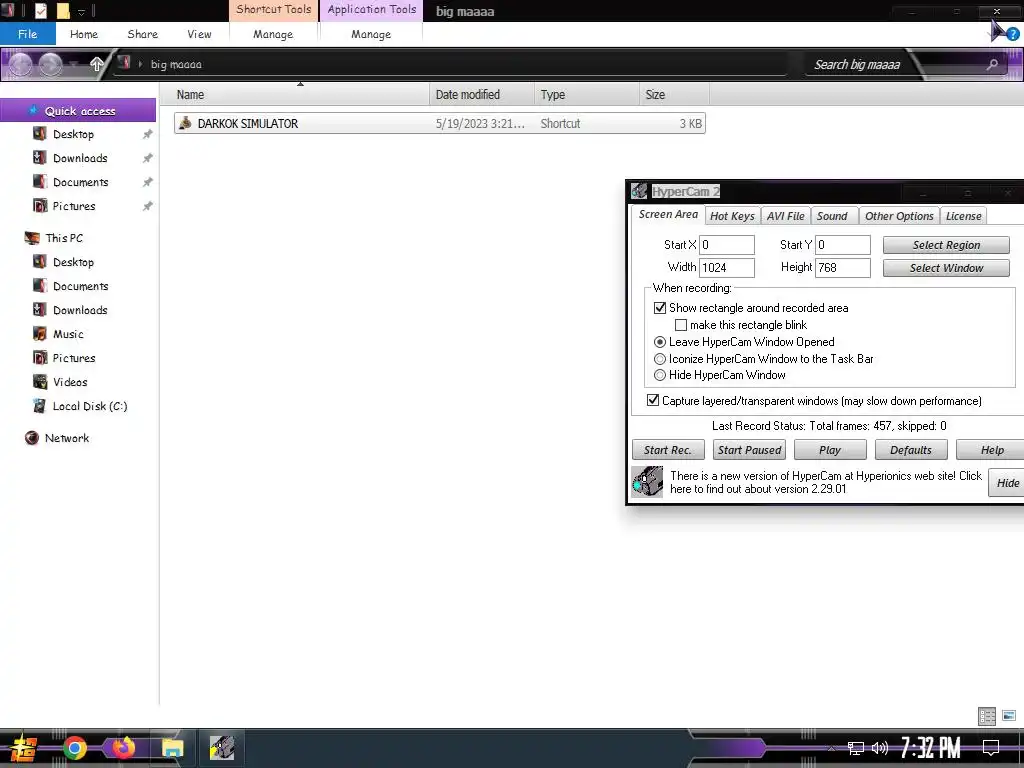Open the Start menu taskbar icon

pyautogui.click(x=22, y=748)
